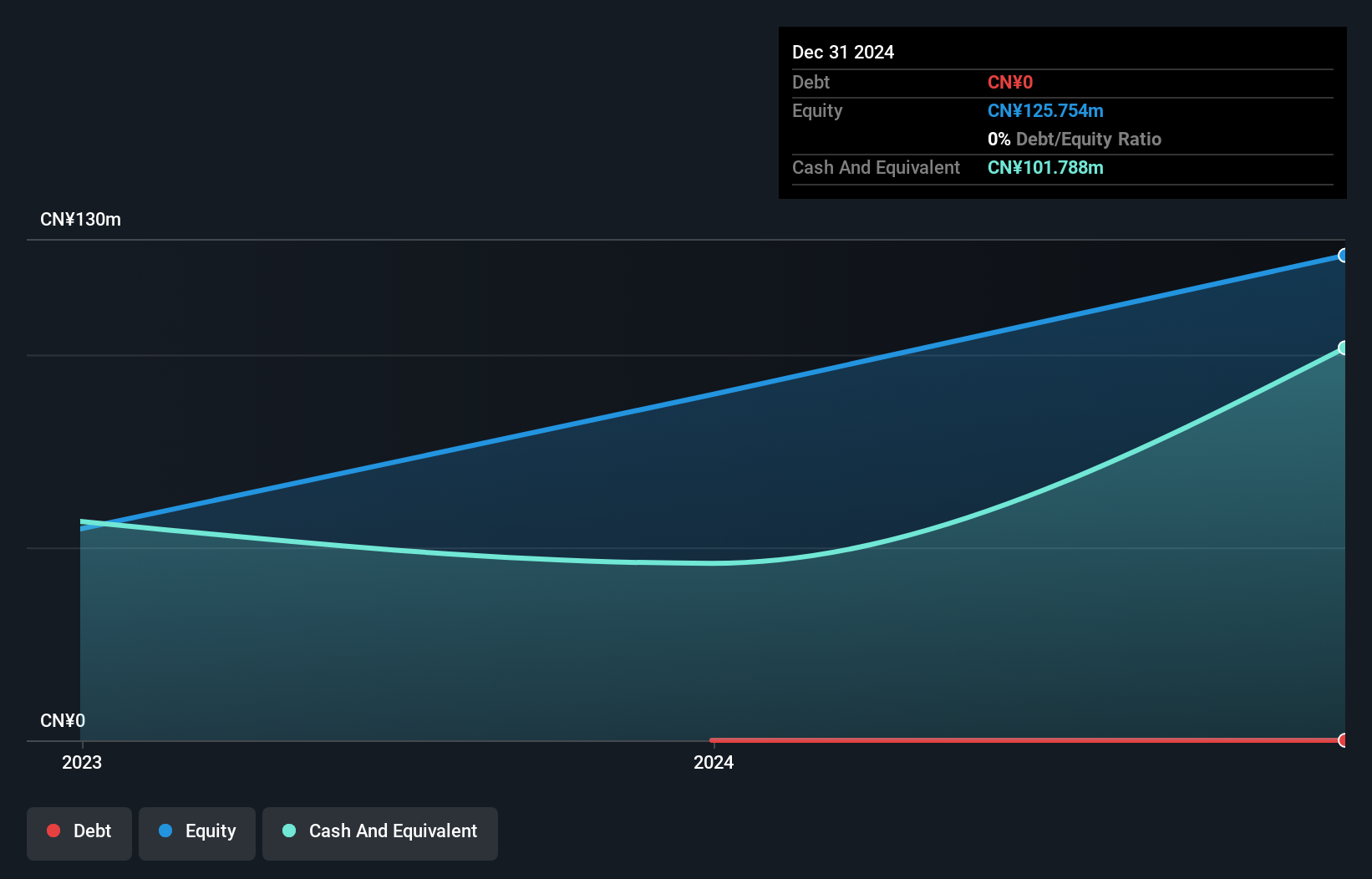Click the 2024 x-axis label
This screenshot has width=1372, height=879.
714,762
